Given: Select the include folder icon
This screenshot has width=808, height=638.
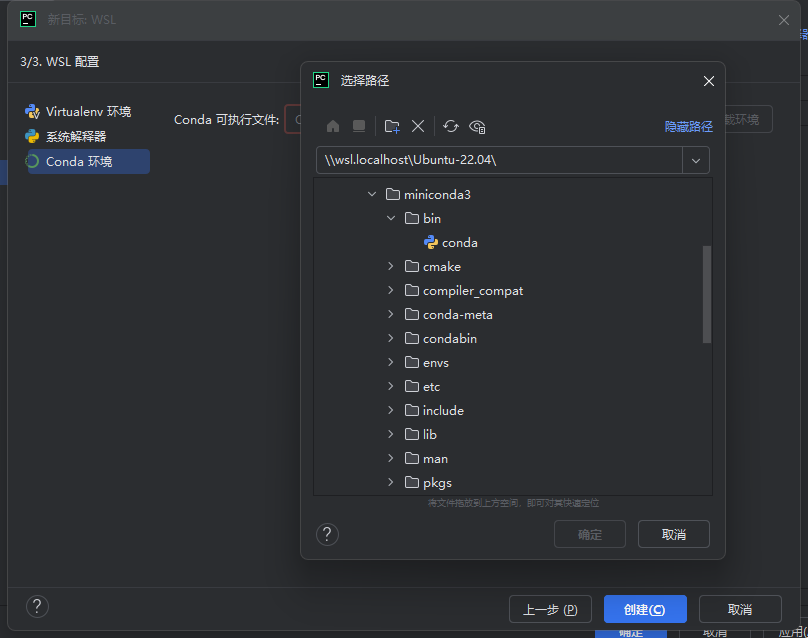Looking at the screenshot, I should coord(412,410).
